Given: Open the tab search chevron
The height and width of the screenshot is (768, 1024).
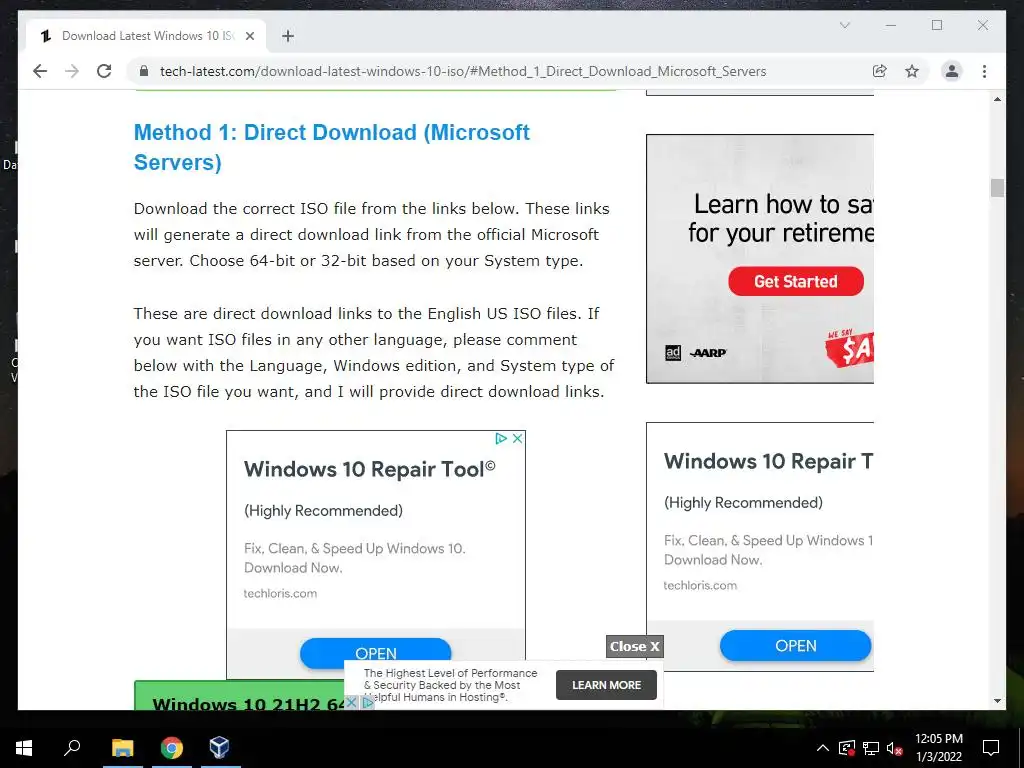Looking at the screenshot, I should click(844, 25).
